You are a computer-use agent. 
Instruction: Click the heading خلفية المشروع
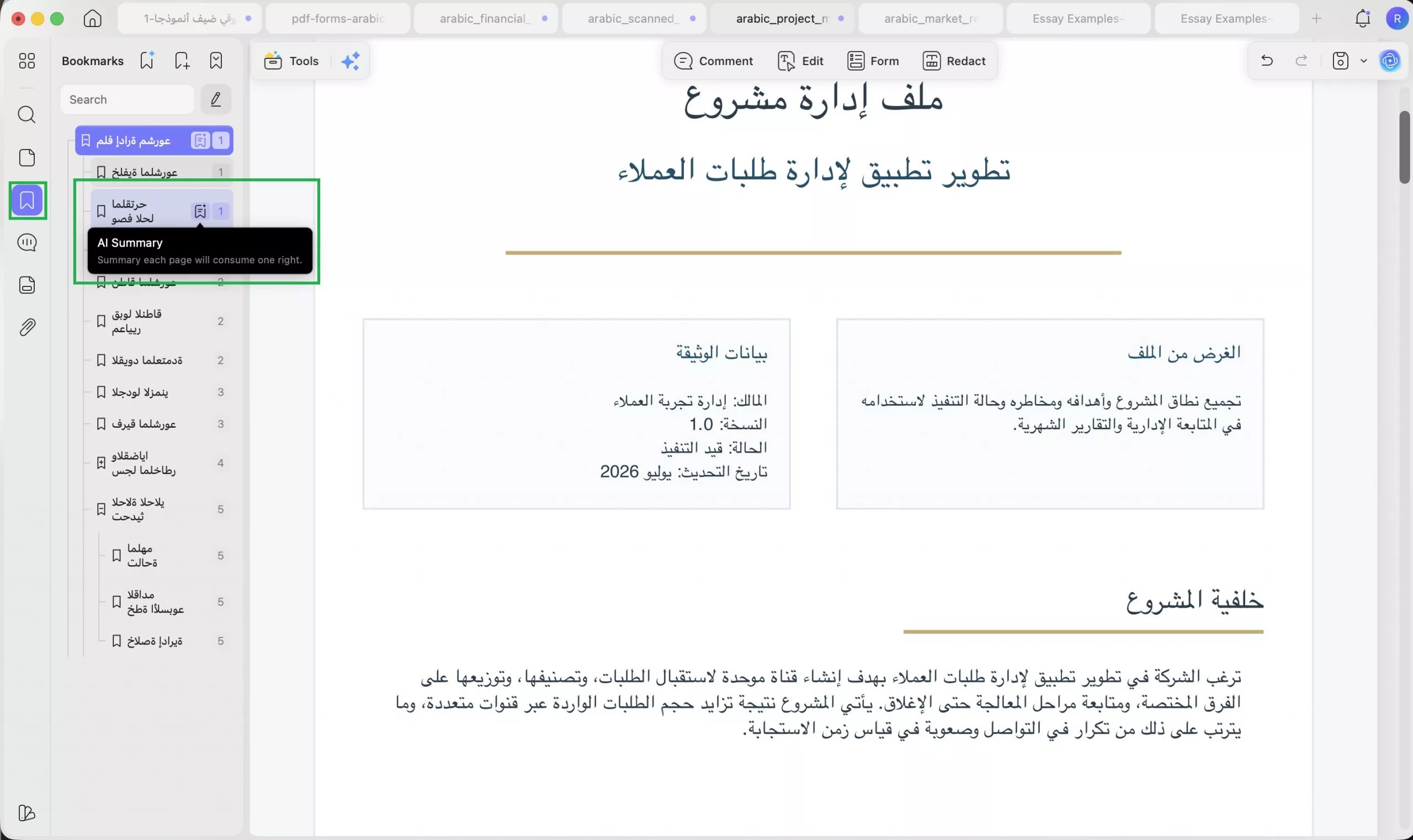coord(1194,600)
